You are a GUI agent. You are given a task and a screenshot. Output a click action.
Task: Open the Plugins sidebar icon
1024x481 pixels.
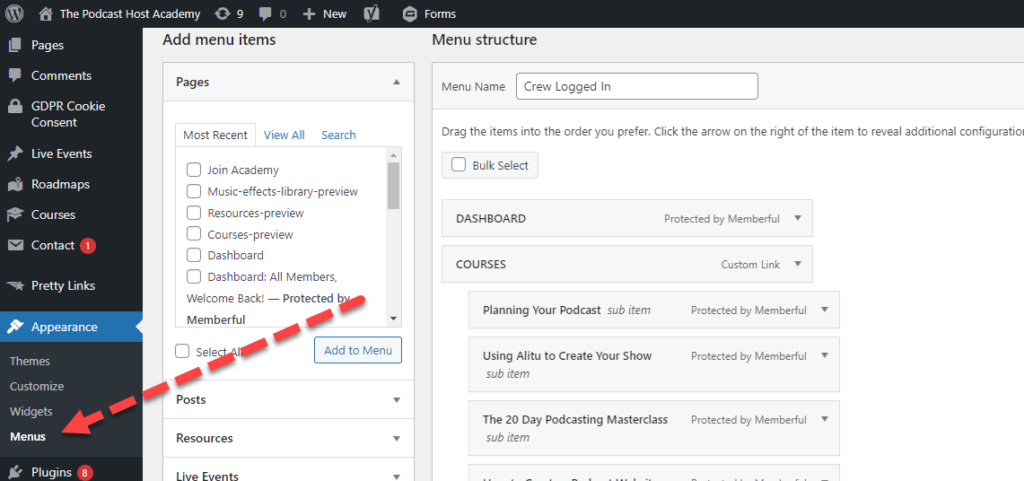point(15,472)
